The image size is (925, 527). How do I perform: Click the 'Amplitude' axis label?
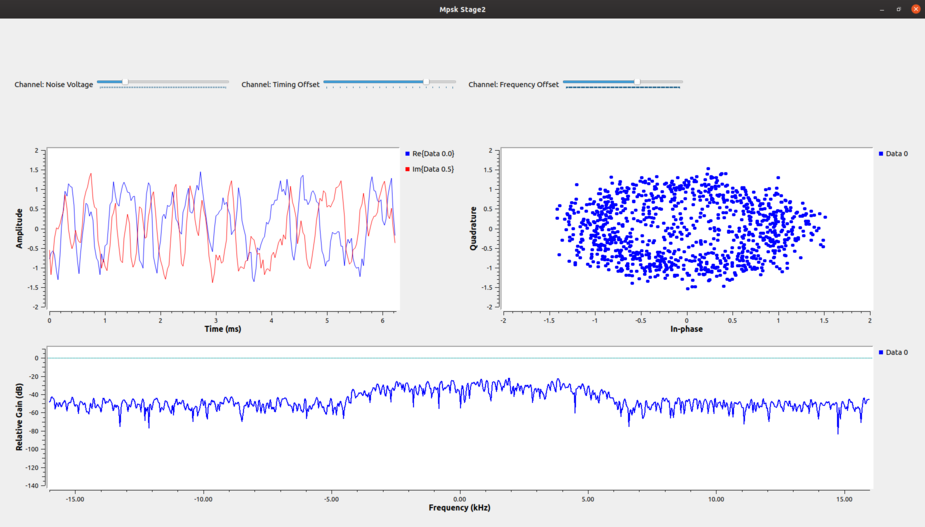click(19, 228)
